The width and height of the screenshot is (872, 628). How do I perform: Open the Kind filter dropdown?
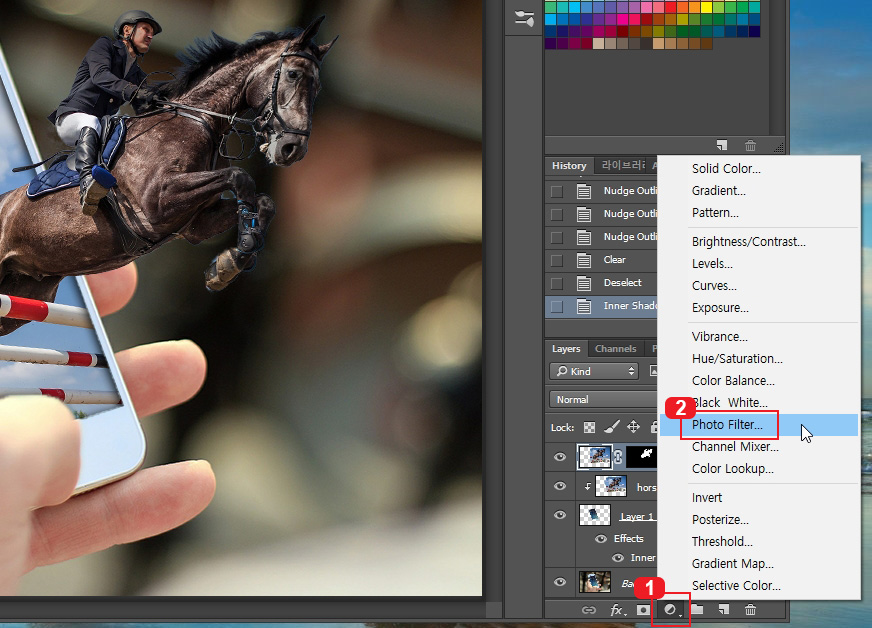(594, 371)
